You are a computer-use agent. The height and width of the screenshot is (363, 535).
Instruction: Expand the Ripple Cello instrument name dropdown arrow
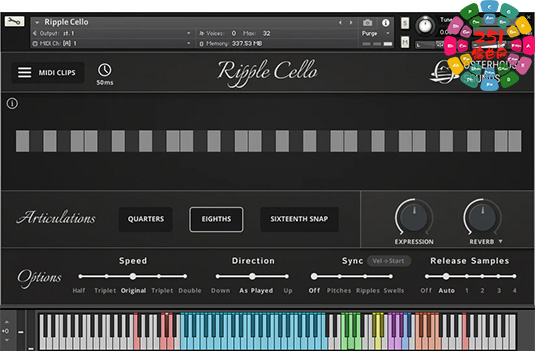click(37, 22)
